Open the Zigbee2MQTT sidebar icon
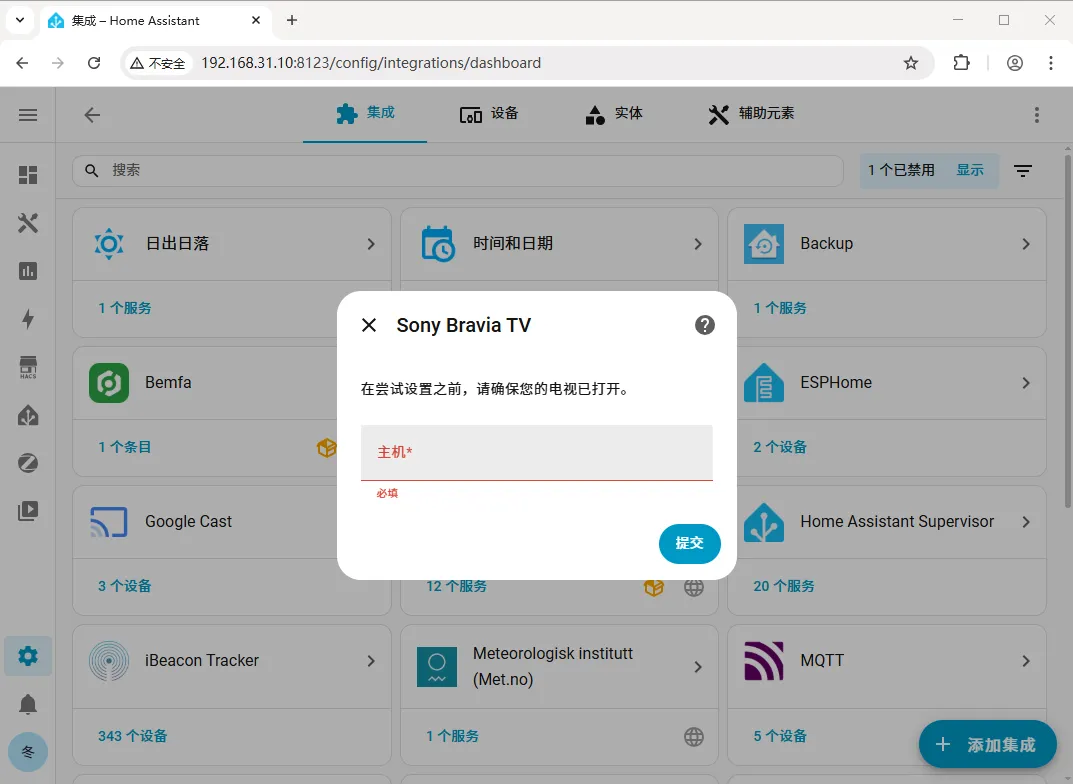 (x=28, y=463)
